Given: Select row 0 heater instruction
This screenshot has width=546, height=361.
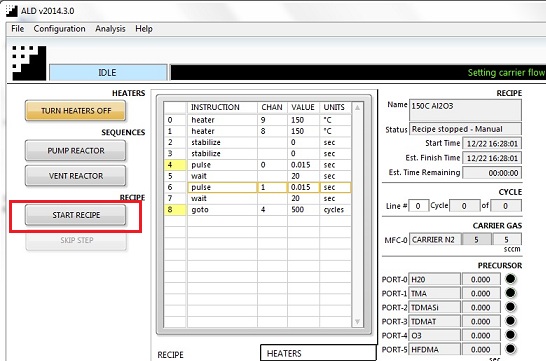Looking at the screenshot, I should pyautogui.click(x=222, y=120).
